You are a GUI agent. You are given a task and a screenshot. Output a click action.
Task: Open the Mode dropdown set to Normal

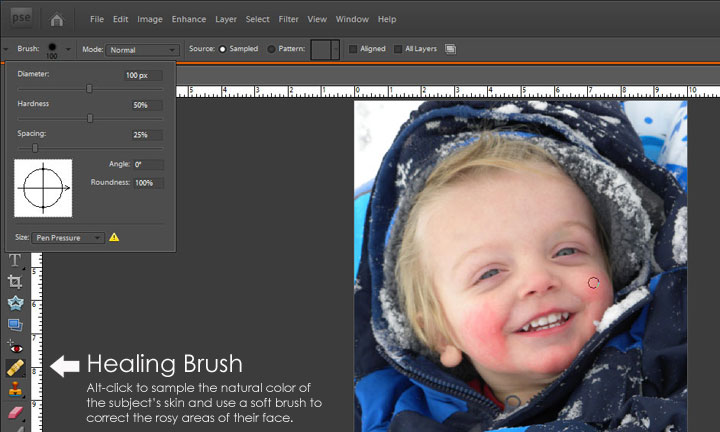point(143,49)
